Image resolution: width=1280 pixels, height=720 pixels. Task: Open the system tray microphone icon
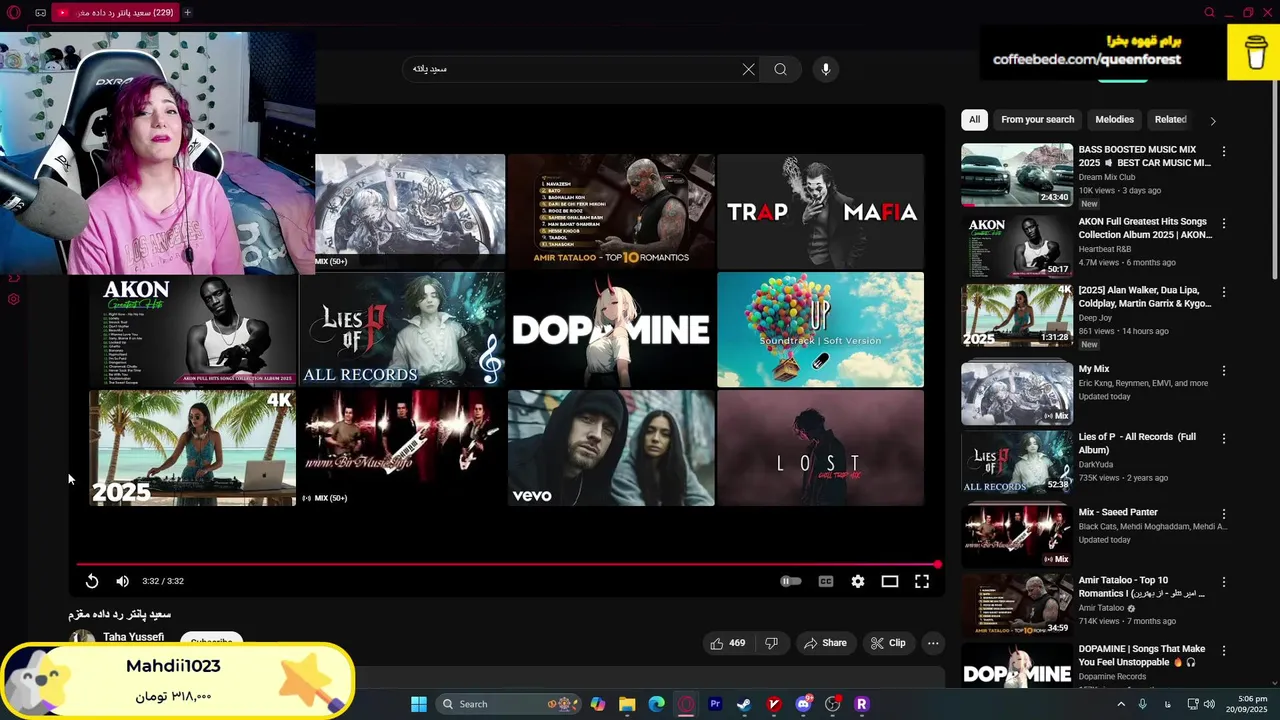1143,704
